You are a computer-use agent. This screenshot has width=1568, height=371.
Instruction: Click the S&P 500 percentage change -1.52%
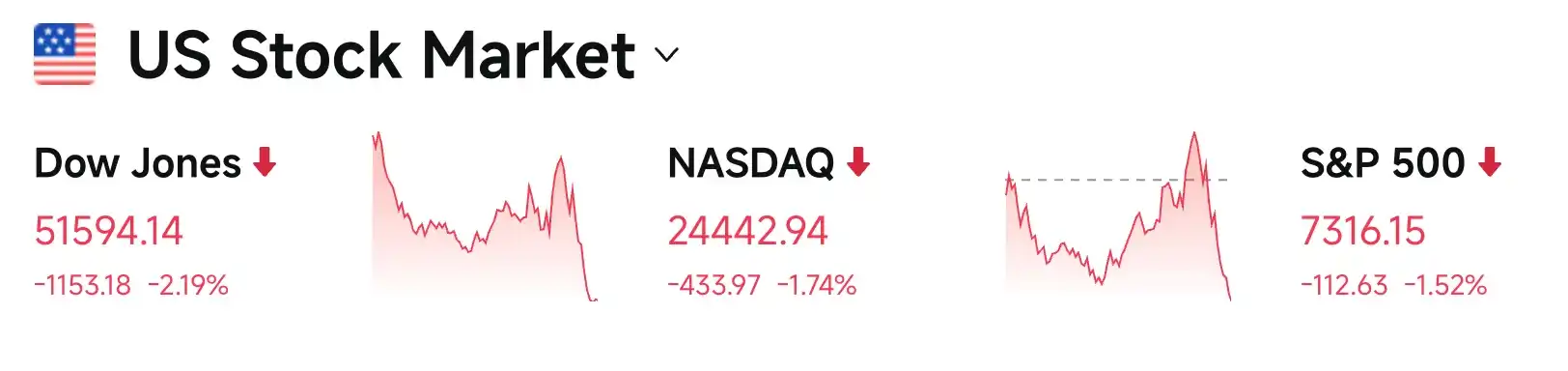click(1445, 285)
